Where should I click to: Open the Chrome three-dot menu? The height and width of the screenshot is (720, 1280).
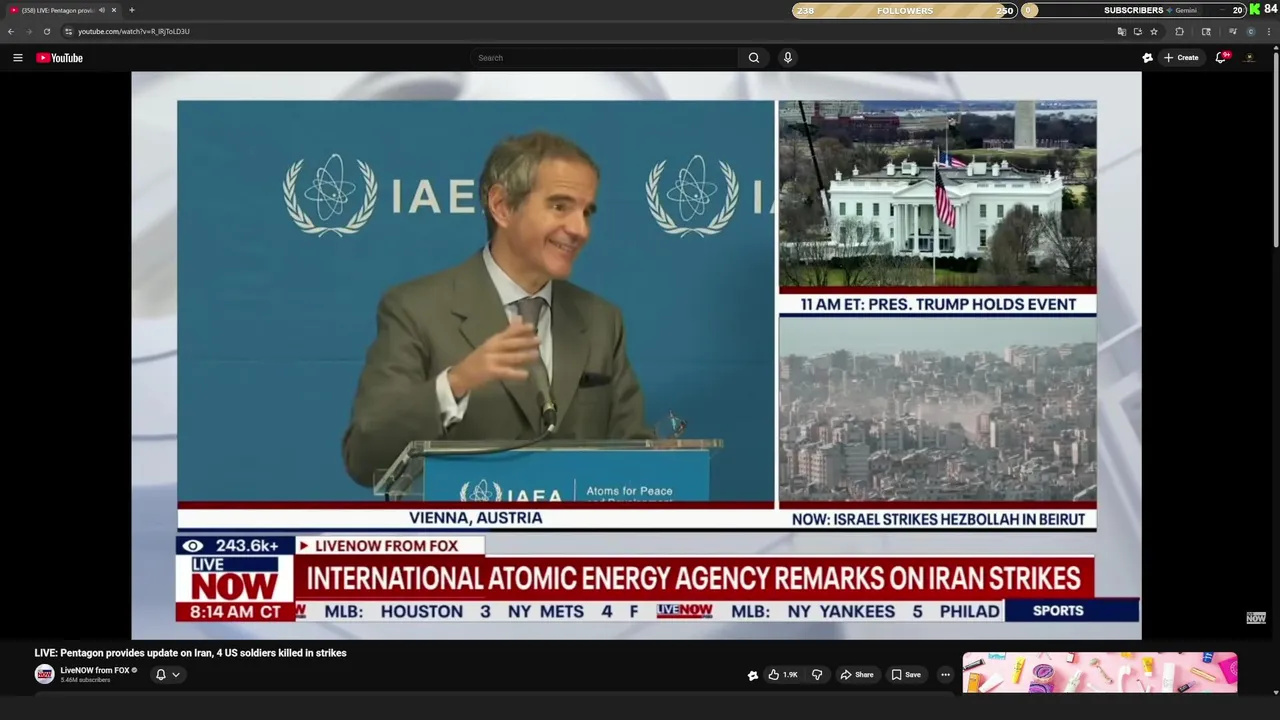click(1269, 31)
